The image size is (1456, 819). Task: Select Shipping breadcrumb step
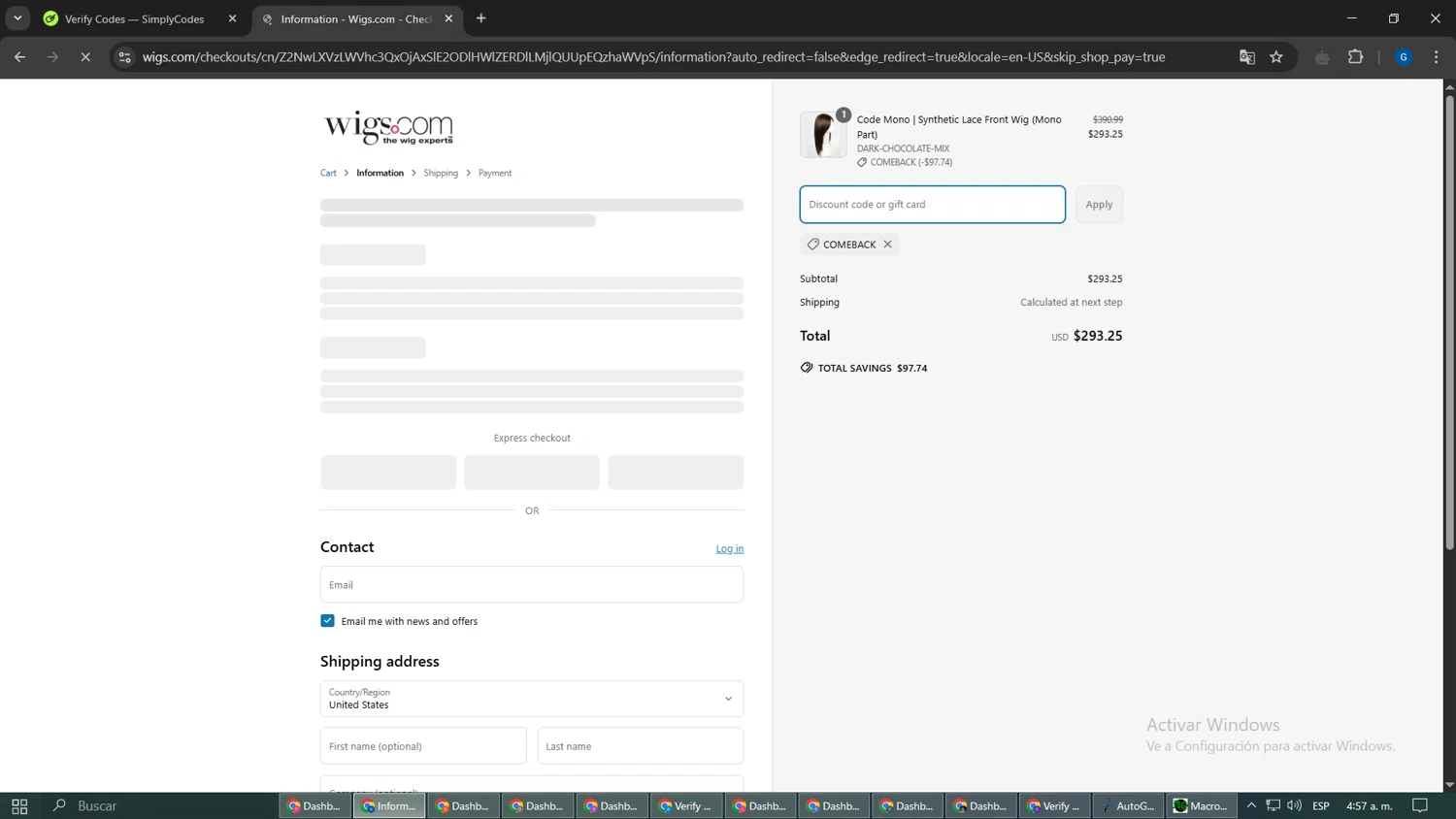(441, 173)
